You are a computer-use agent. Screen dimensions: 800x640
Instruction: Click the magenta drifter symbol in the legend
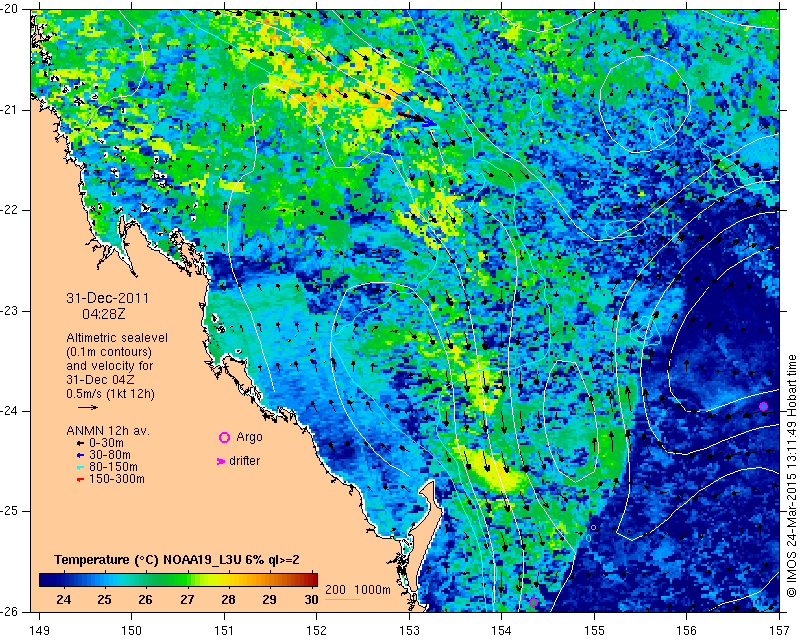[x=221, y=461]
